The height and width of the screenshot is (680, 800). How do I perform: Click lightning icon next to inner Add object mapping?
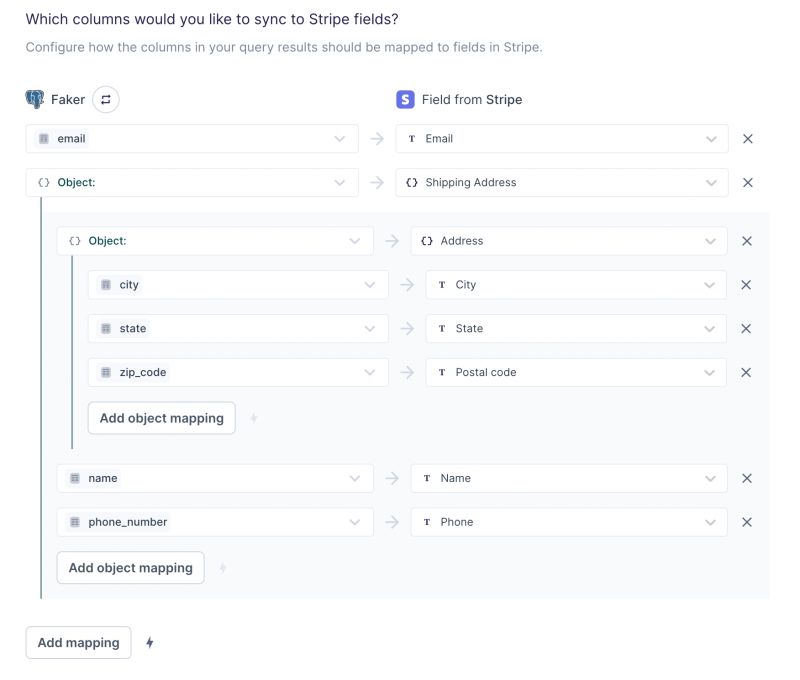tap(254, 418)
